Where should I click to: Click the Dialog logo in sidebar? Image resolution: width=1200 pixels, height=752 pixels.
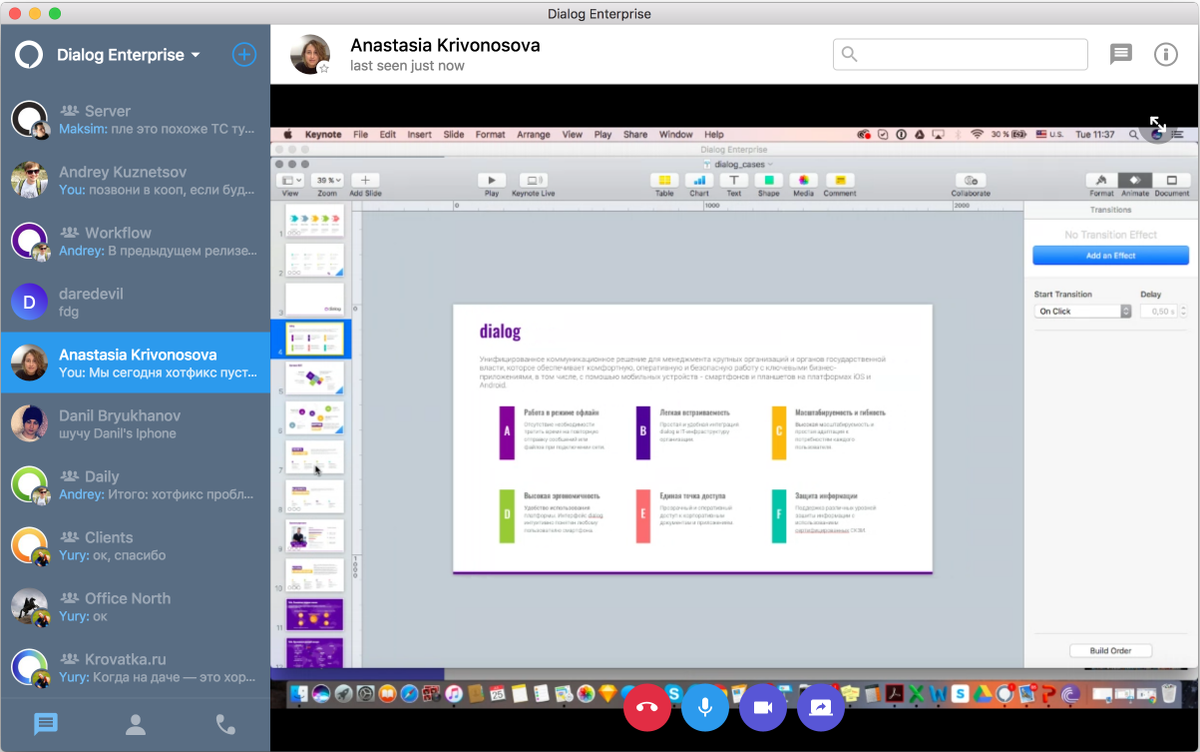pyautogui.click(x=29, y=54)
